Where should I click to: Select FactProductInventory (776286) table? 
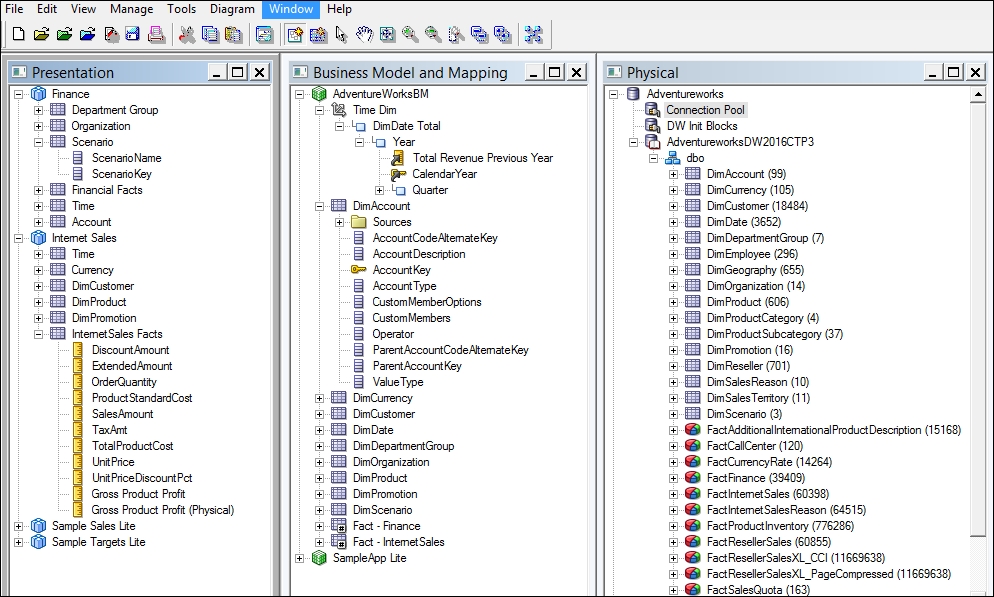click(780, 526)
